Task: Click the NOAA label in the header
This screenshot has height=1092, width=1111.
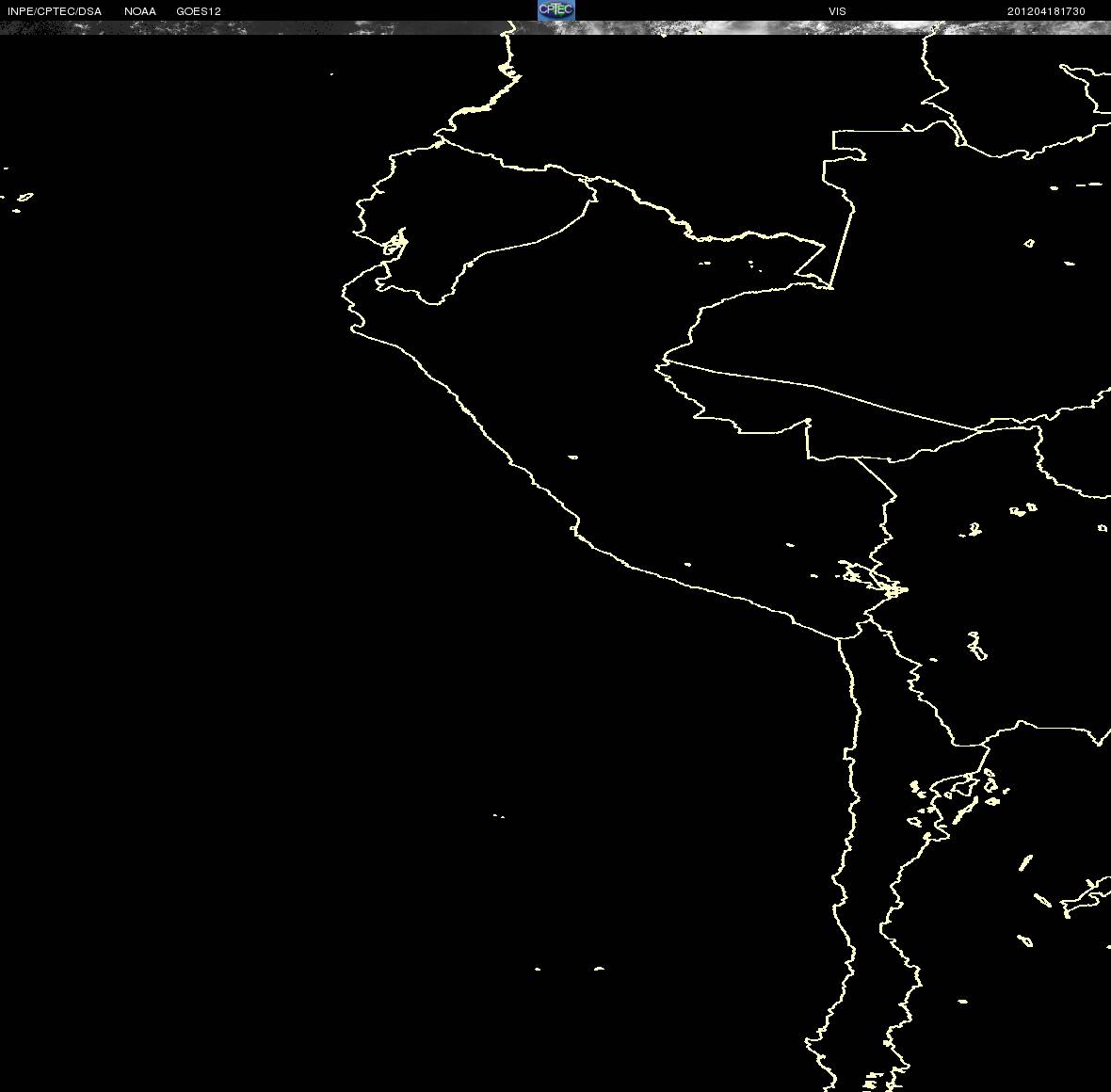Action: (140, 11)
